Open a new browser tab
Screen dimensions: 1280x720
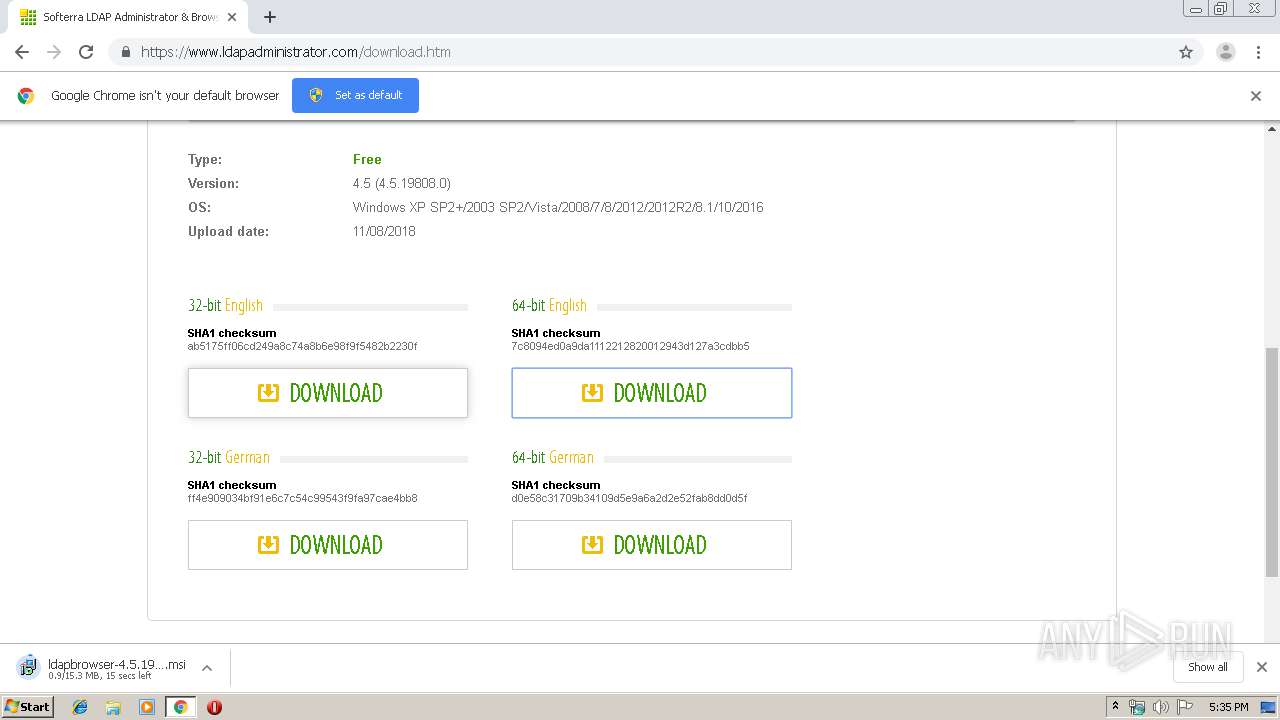coord(270,17)
